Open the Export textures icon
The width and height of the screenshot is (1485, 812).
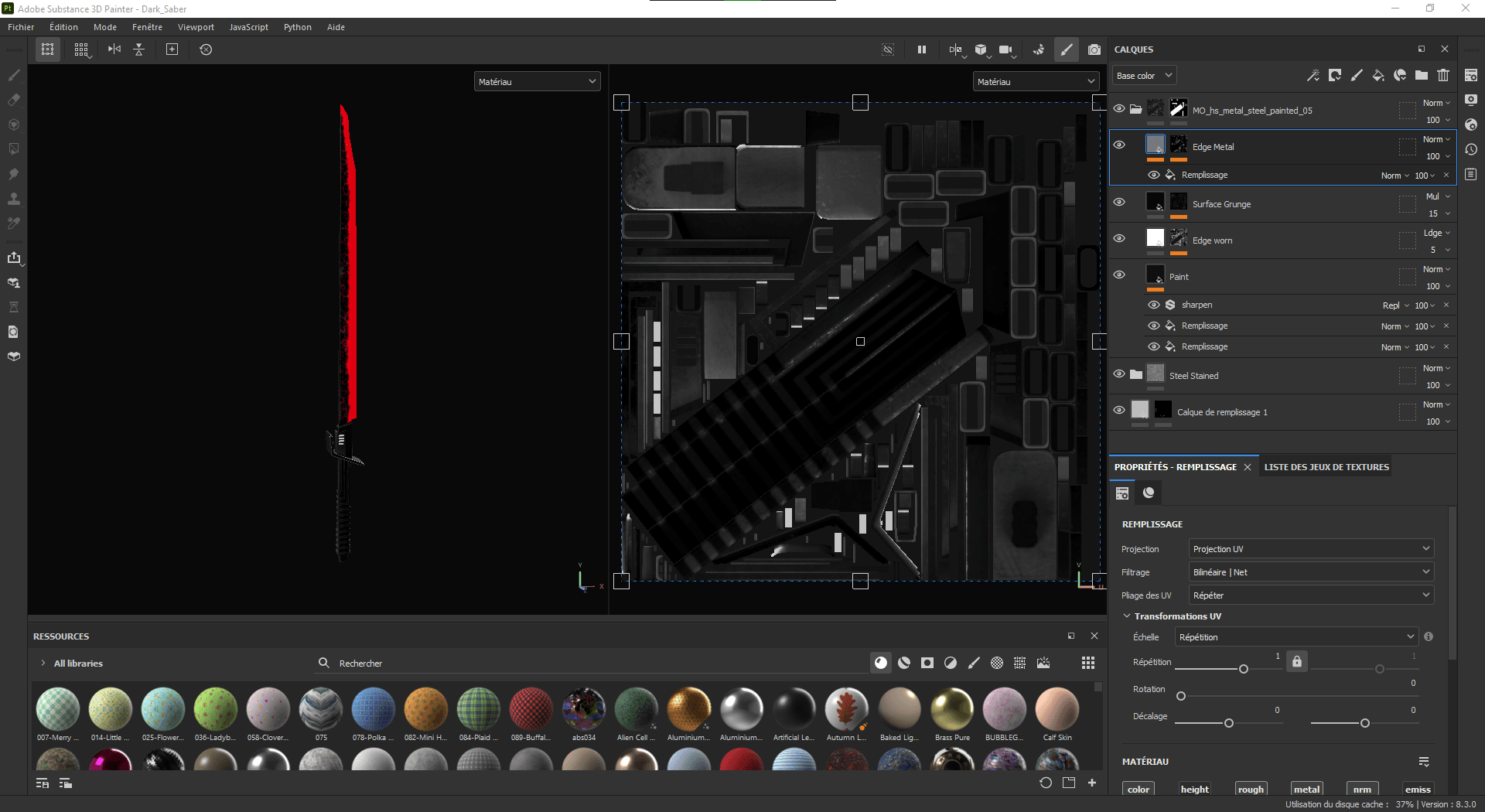pyautogui.click(x=14, y=258)
